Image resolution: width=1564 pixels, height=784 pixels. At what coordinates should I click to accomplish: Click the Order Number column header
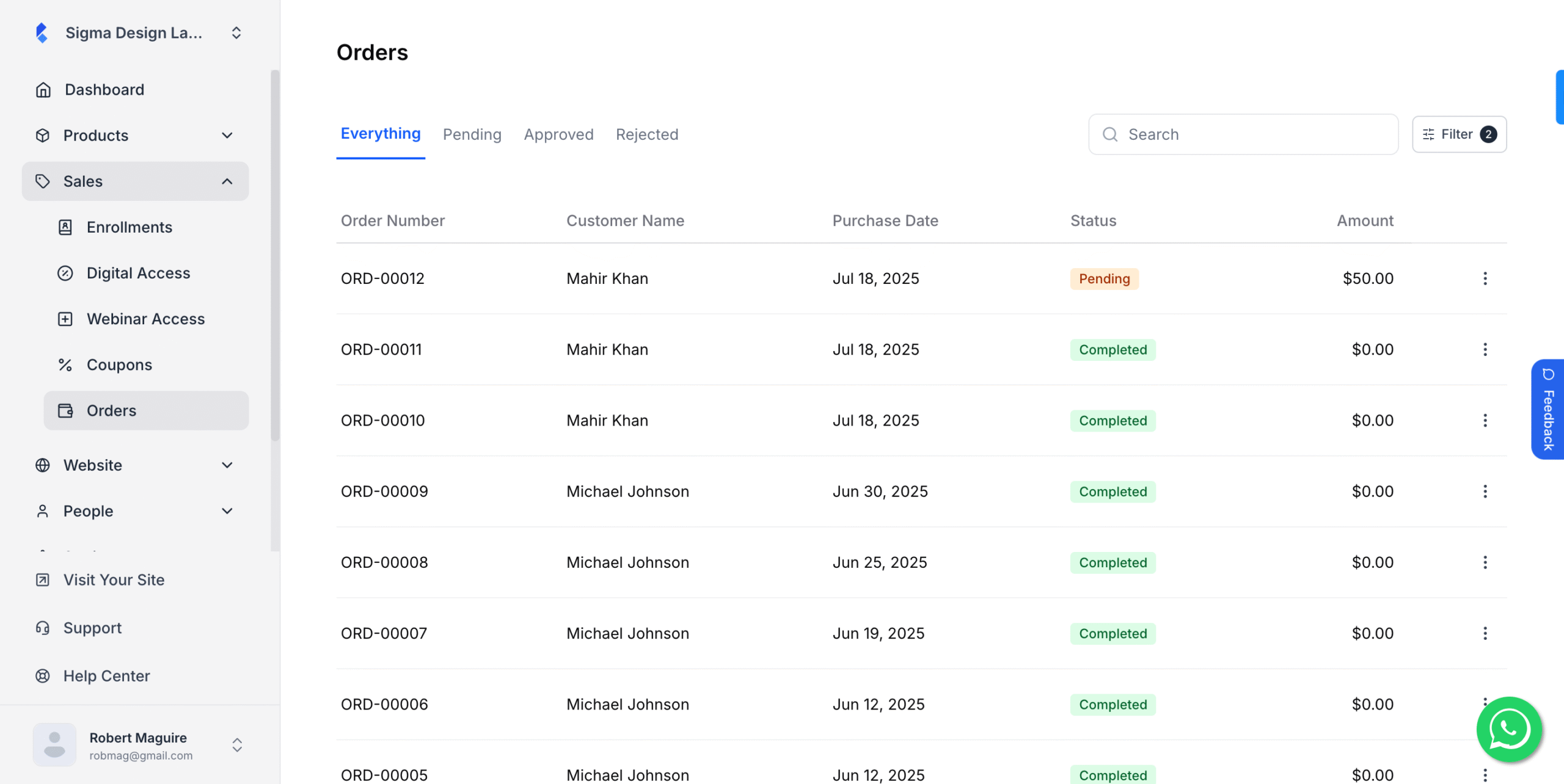coord(393,220)
